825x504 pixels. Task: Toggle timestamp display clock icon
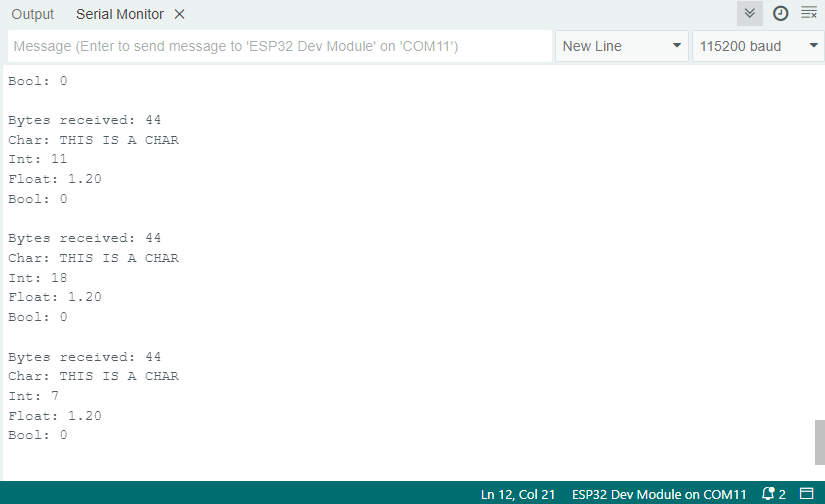780,14
